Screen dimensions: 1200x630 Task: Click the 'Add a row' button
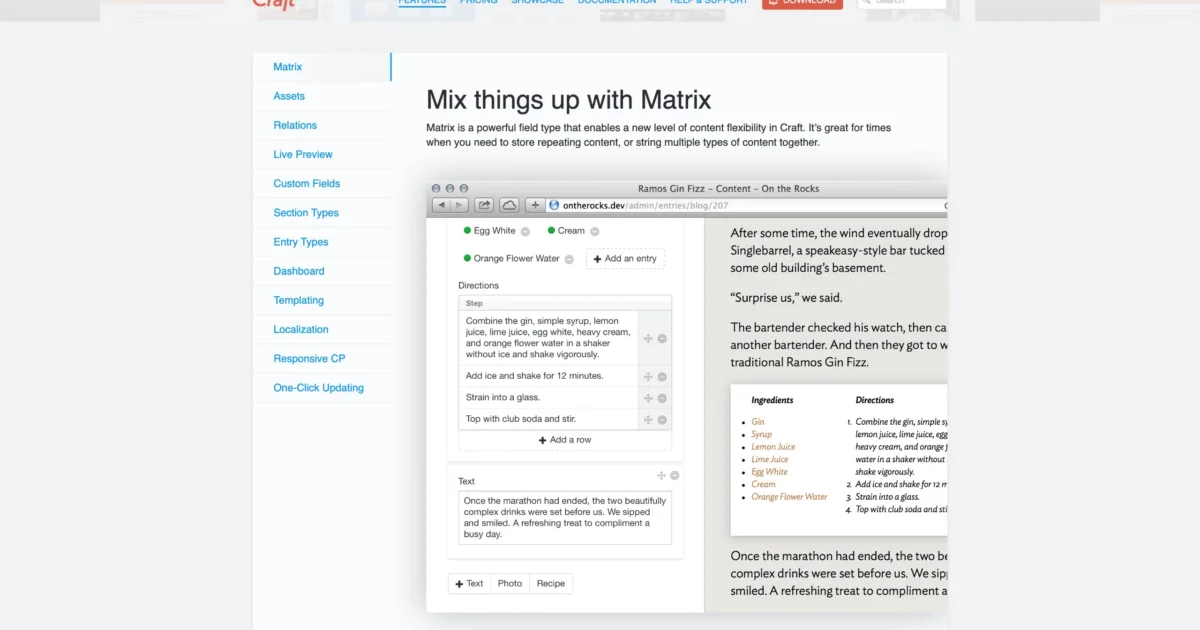pos(565,440)
